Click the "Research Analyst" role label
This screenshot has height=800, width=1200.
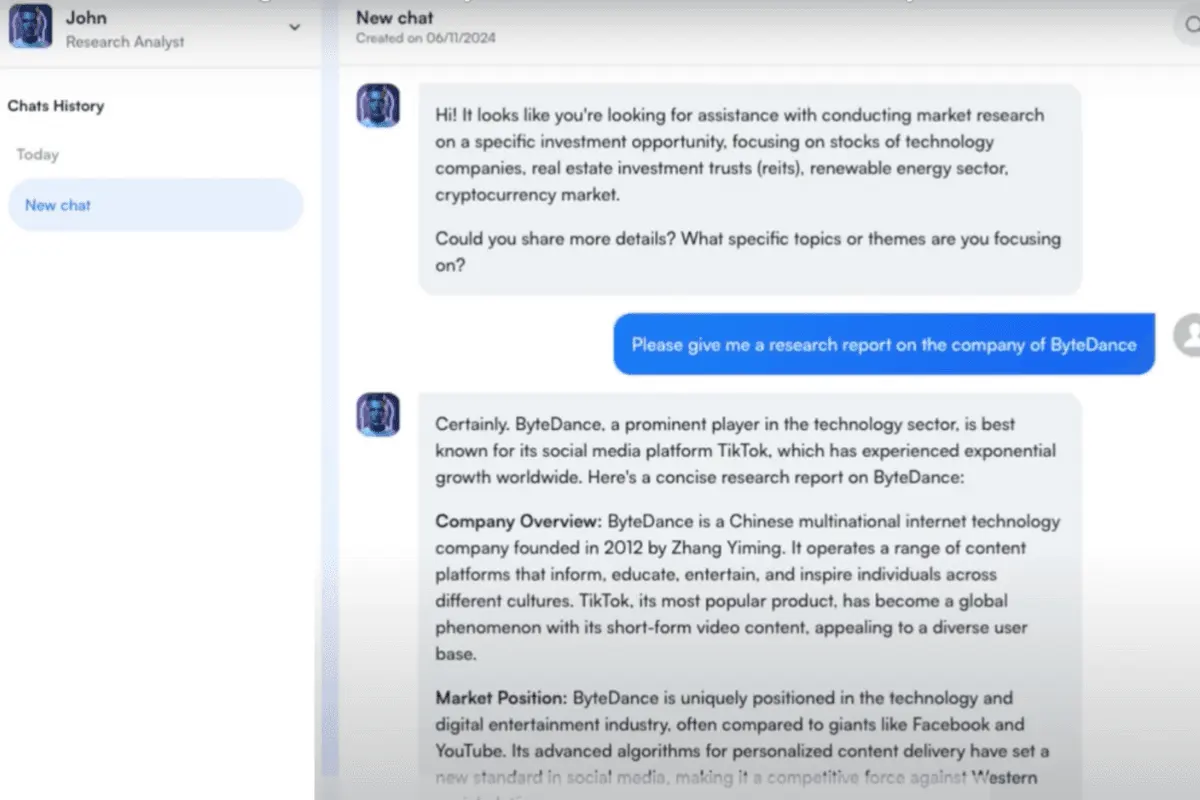[x=125, y=42]
